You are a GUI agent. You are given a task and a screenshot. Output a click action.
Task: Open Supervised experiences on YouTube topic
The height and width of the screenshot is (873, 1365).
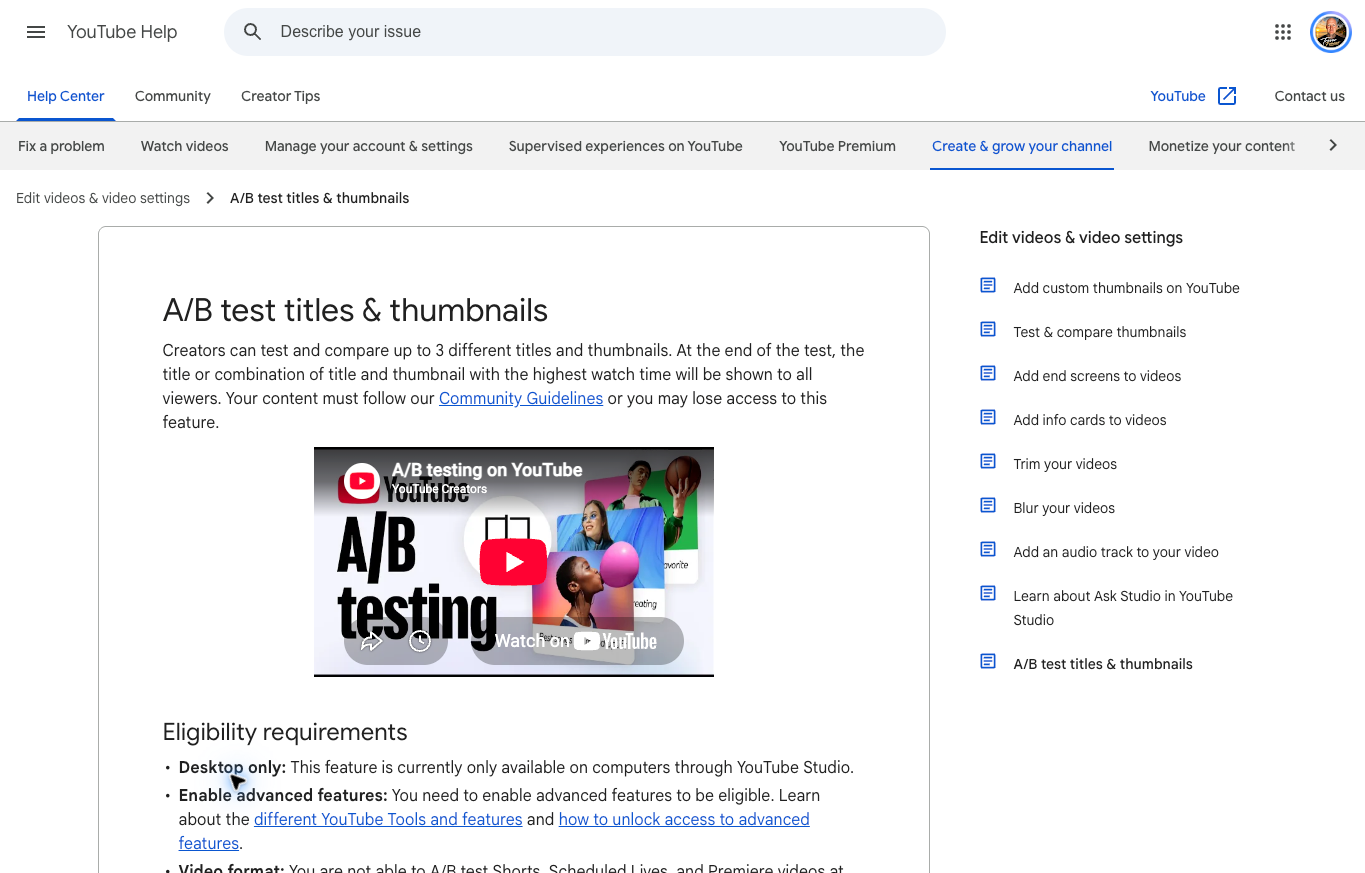pyautogui.click(x=626, y=146)
